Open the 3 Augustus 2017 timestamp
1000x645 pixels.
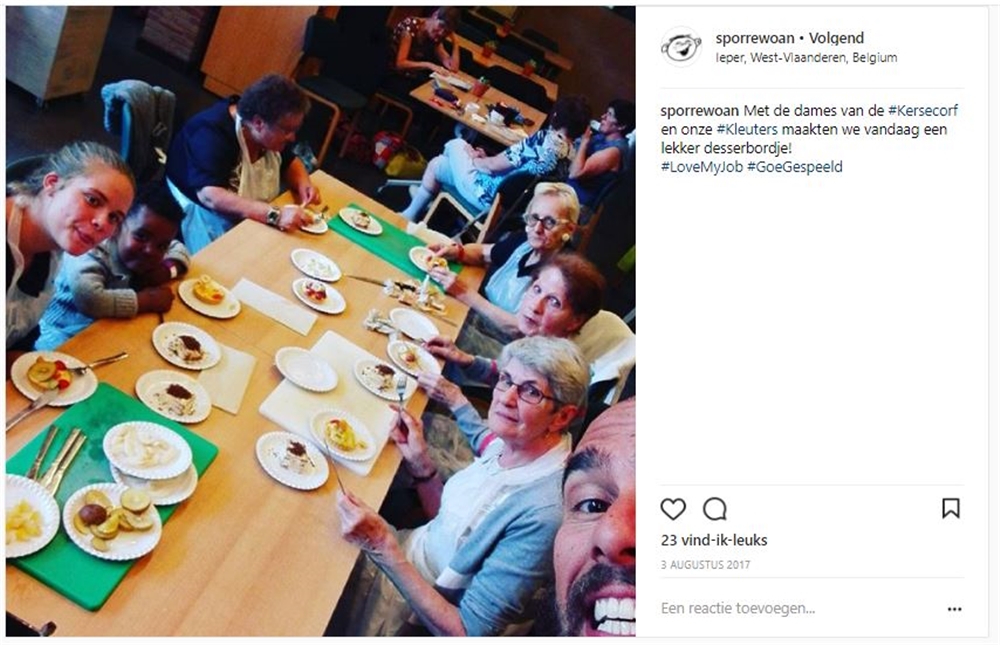pyautogui.click(x=705, y=565)
